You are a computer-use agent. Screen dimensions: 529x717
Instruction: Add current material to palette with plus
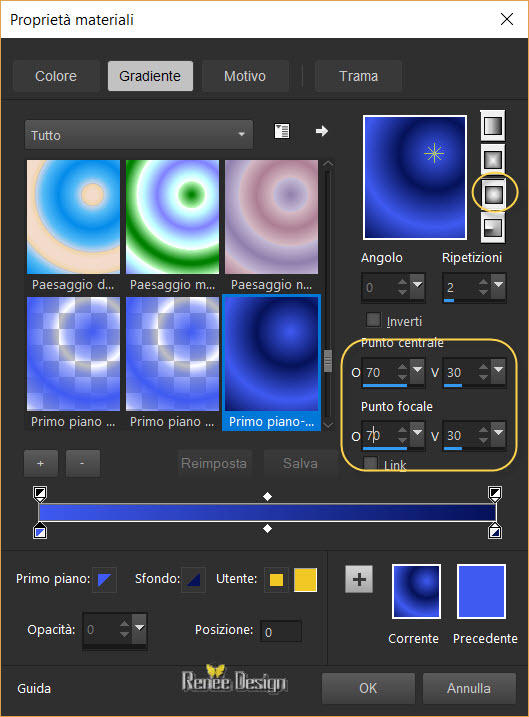359,579
